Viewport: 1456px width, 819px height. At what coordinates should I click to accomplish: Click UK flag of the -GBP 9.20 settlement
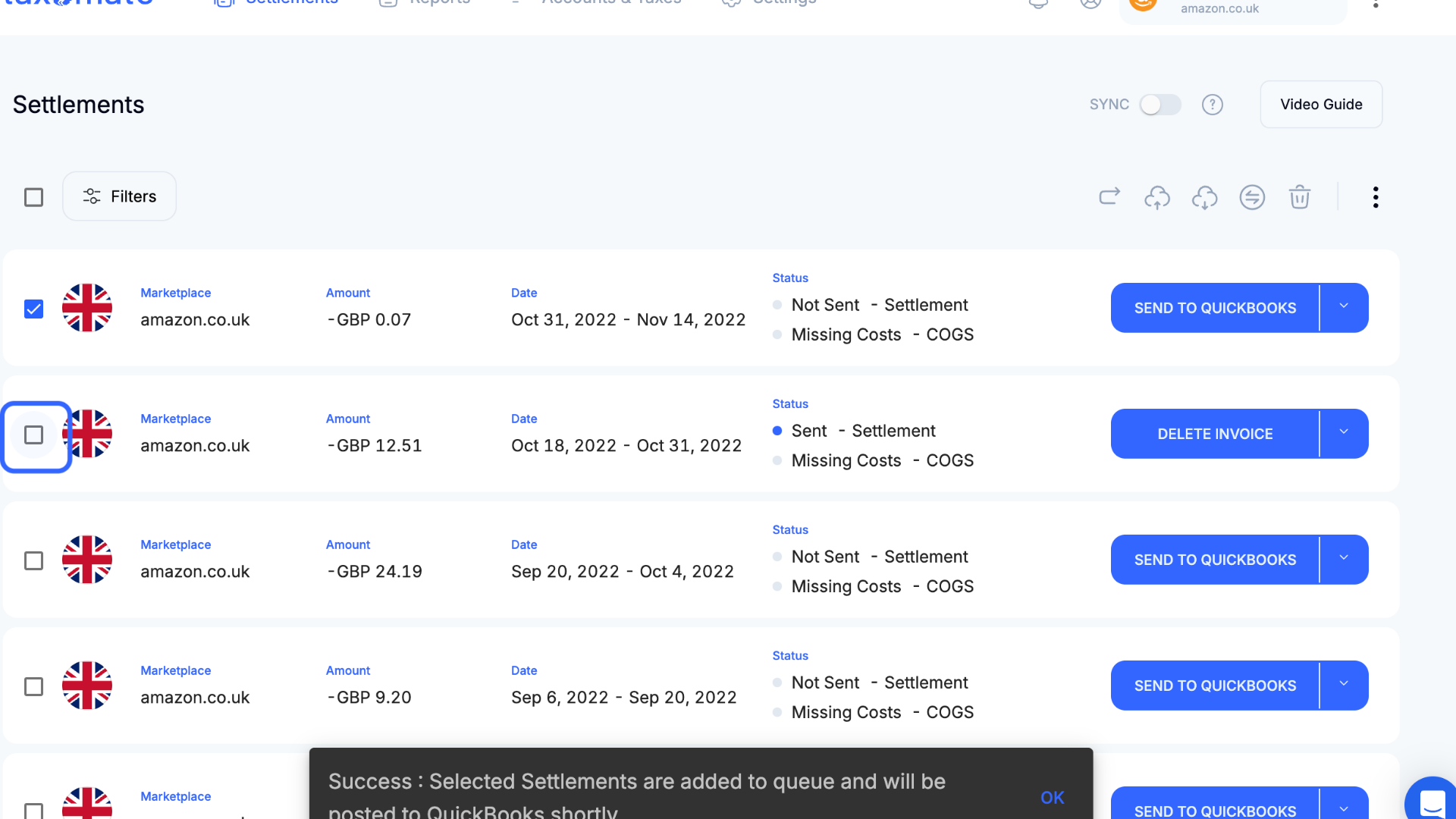click(x=87, y=686)
